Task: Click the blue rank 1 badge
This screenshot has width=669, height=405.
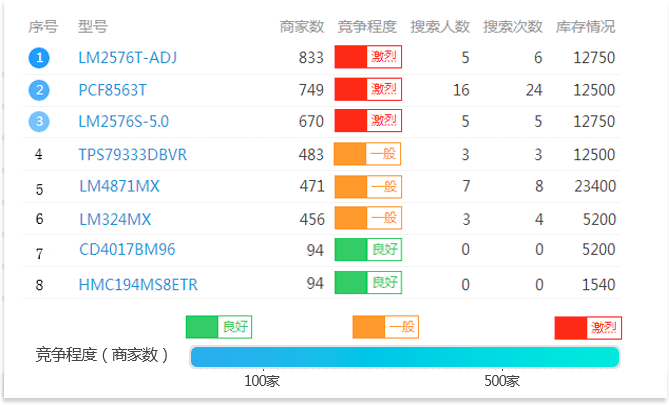Action: point(39,58)
